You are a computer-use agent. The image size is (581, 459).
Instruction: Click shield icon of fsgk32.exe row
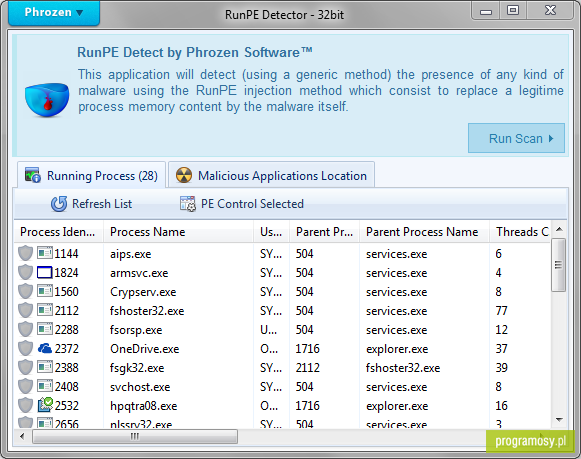25,367
